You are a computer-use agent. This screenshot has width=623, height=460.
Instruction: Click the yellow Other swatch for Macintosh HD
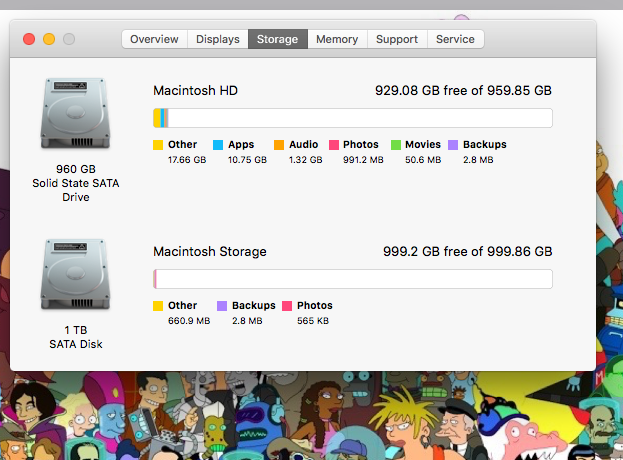(x=158, y=145)
